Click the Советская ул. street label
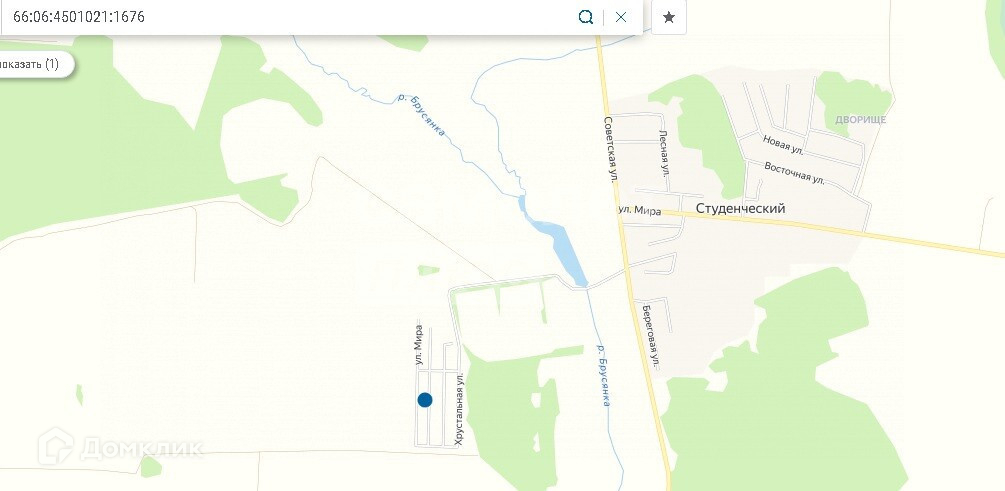This screenshot has width=1005, height=491. [610, 151]
